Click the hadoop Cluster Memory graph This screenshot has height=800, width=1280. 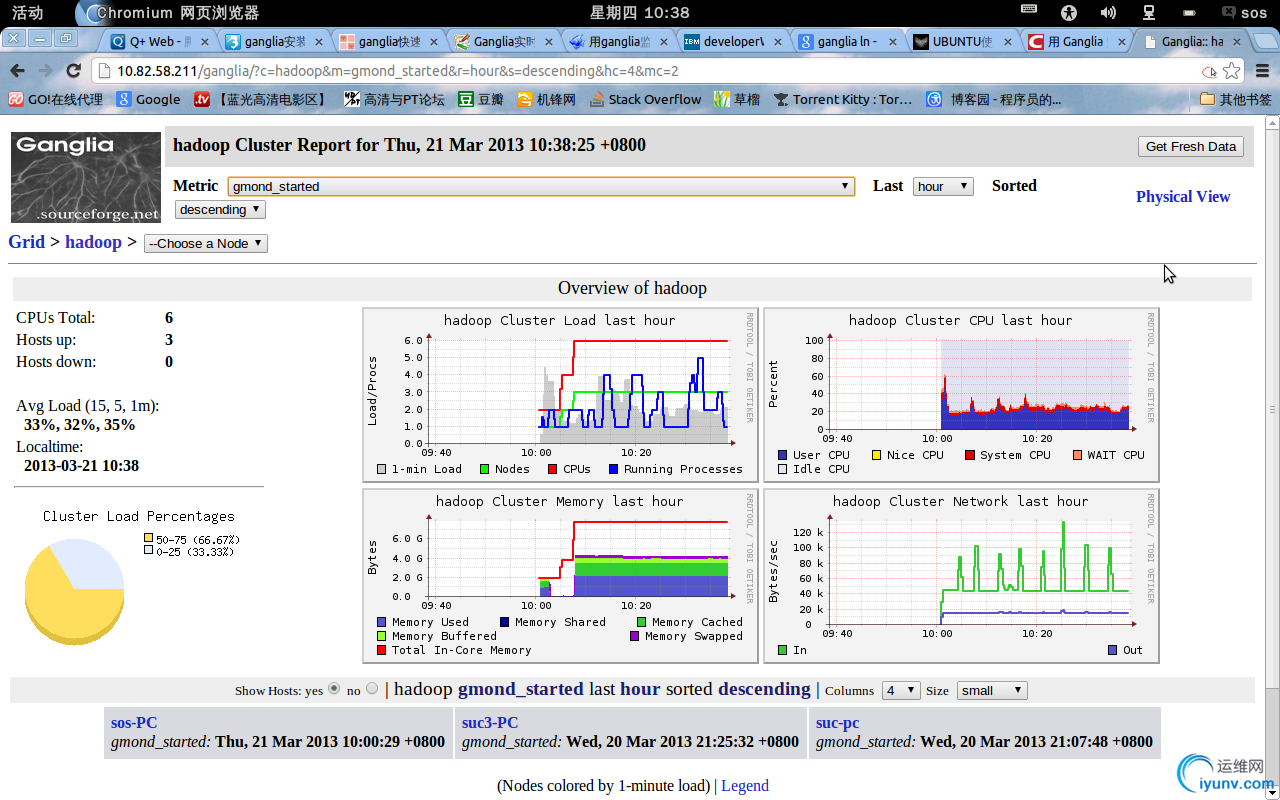pos(560,575)
